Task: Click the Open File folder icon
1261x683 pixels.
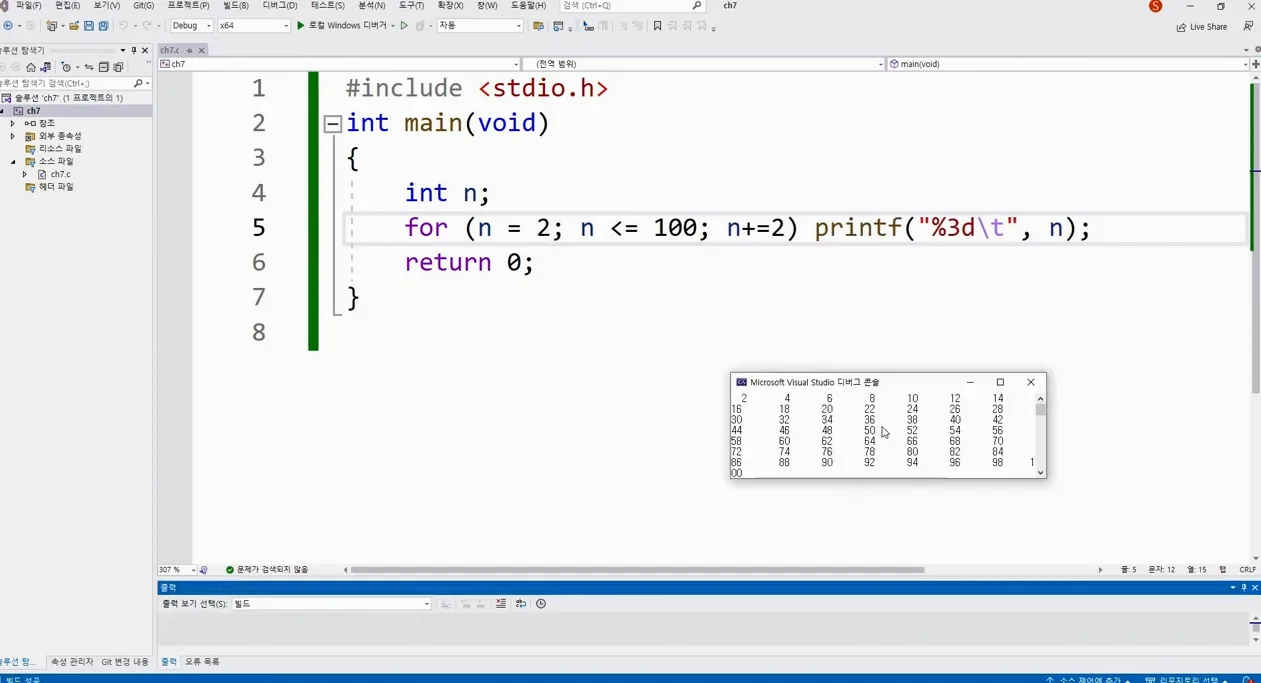Action: (x=73, y=26)
